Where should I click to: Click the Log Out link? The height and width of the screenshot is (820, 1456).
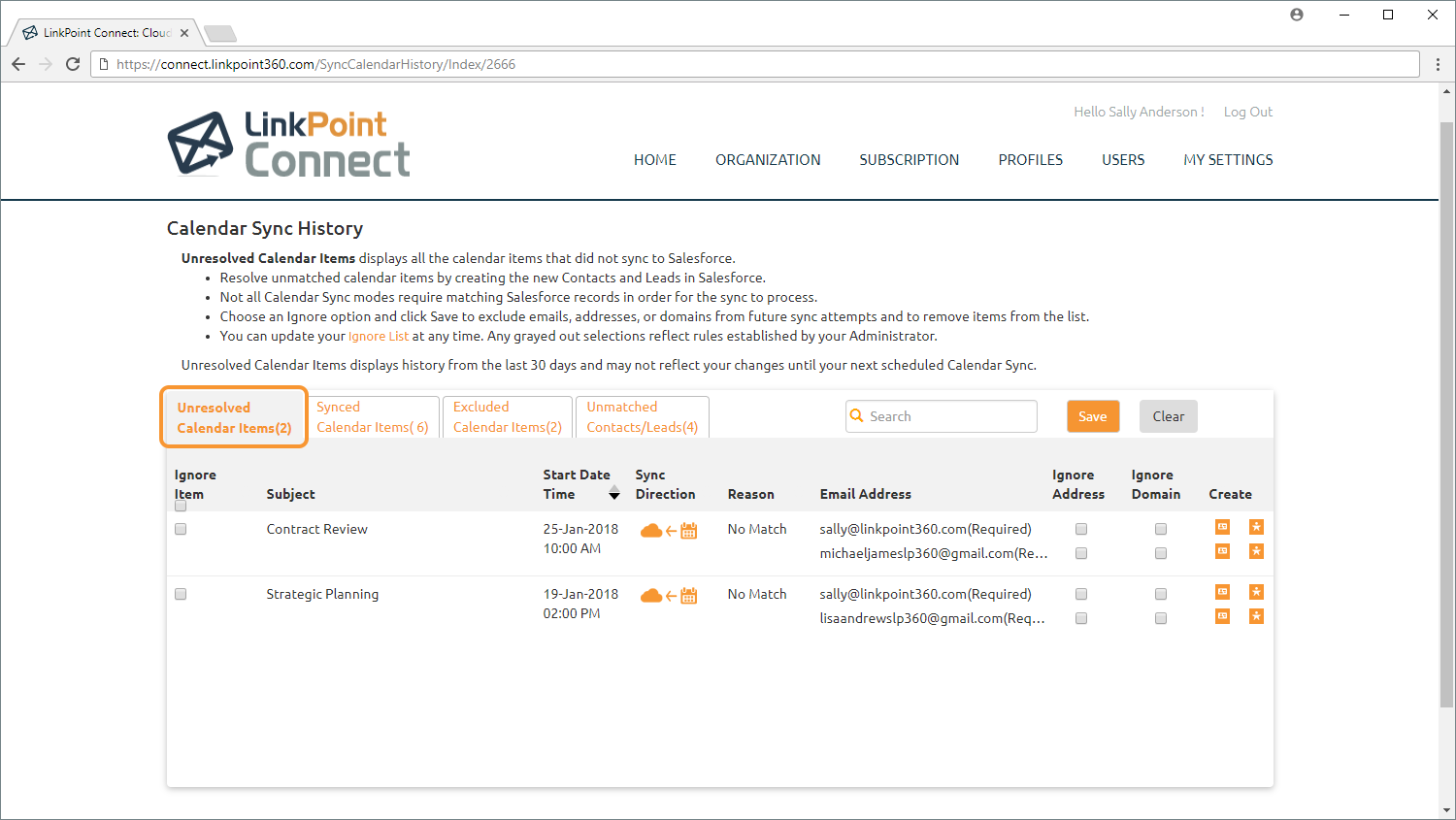coord(1248,112)
